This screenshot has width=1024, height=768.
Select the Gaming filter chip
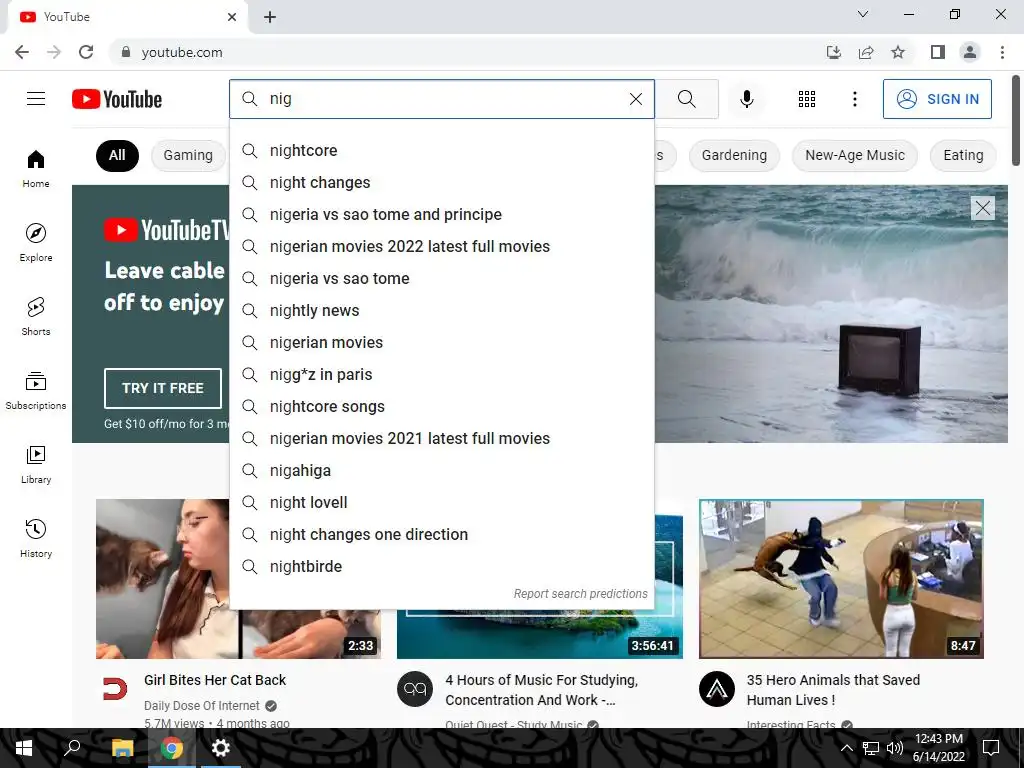[188, 155]
